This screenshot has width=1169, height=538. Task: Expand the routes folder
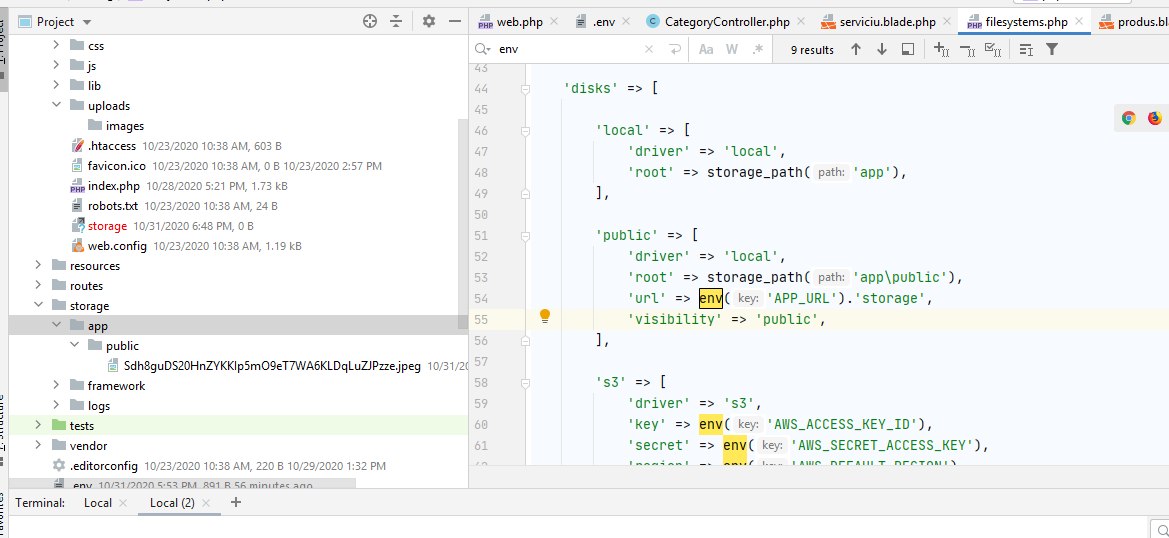coord(38,285)
